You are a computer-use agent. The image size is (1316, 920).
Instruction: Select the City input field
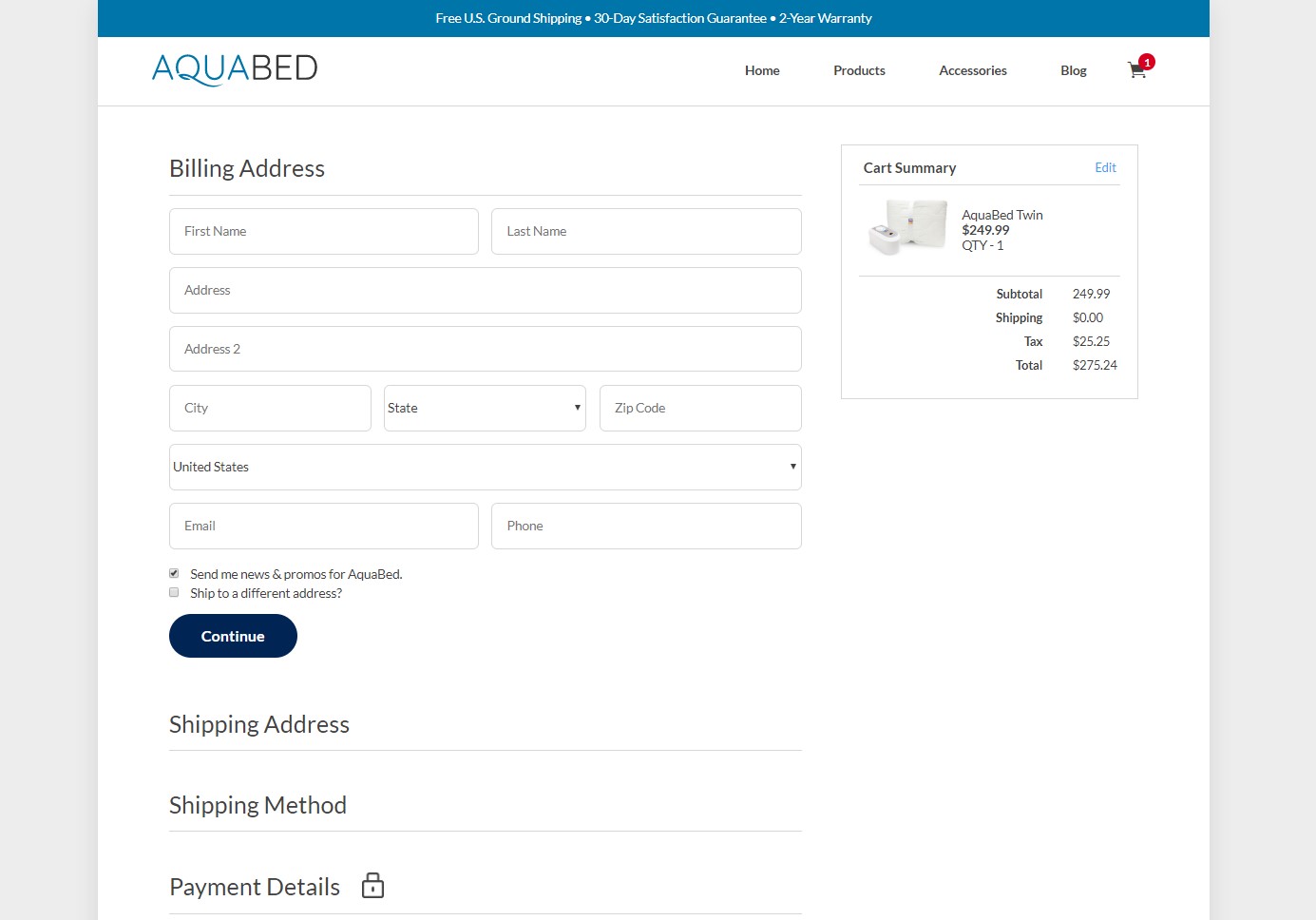(270, 408)
